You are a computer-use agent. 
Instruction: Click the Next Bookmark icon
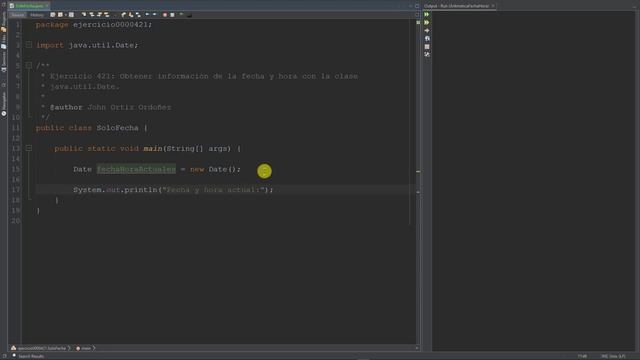(131, 15)
